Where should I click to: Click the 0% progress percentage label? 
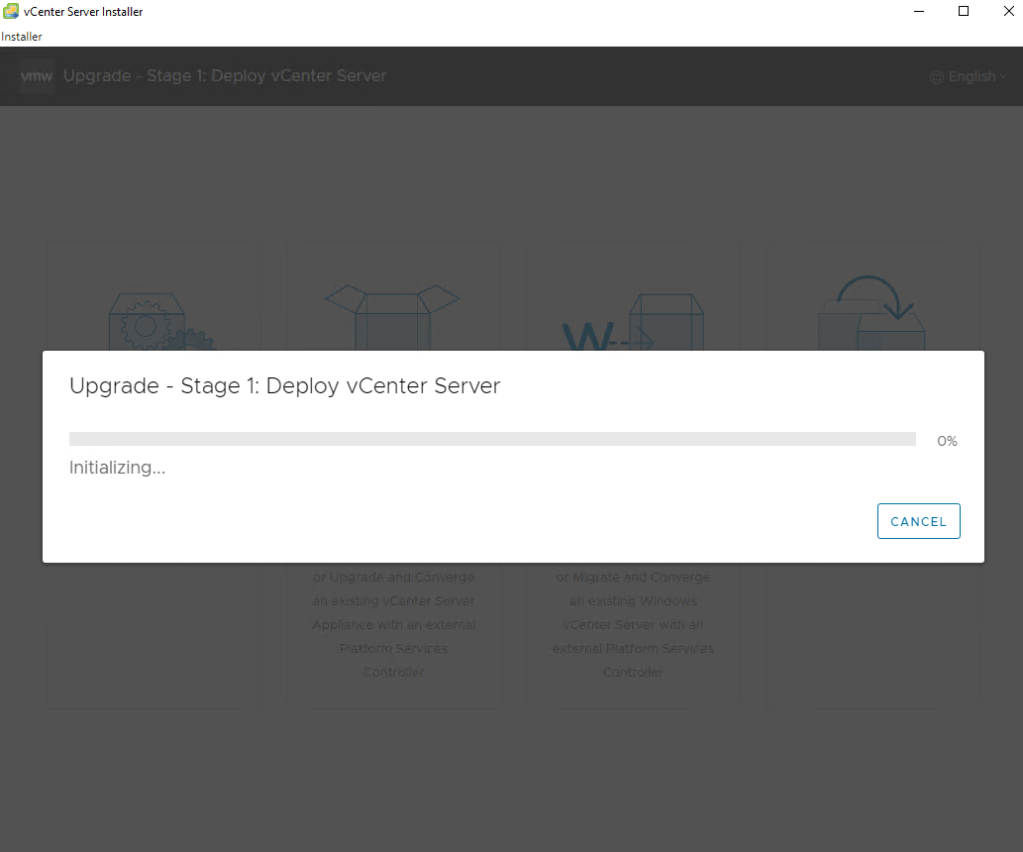pyautogui.click(x=946, y=441)
